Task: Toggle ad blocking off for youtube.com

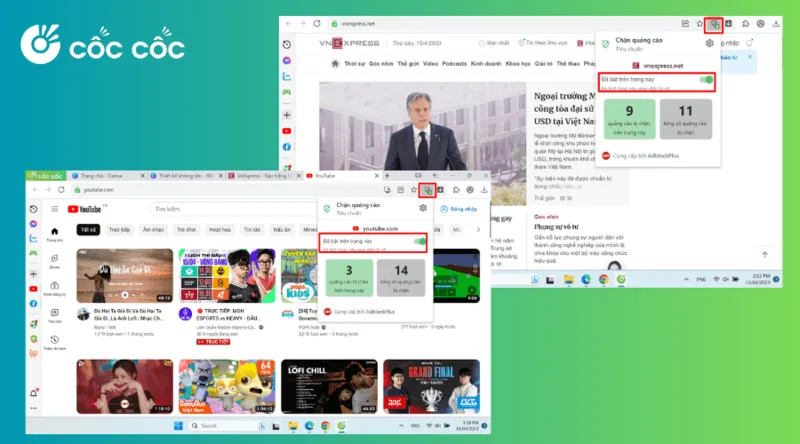Action: [x=420, y=241]
